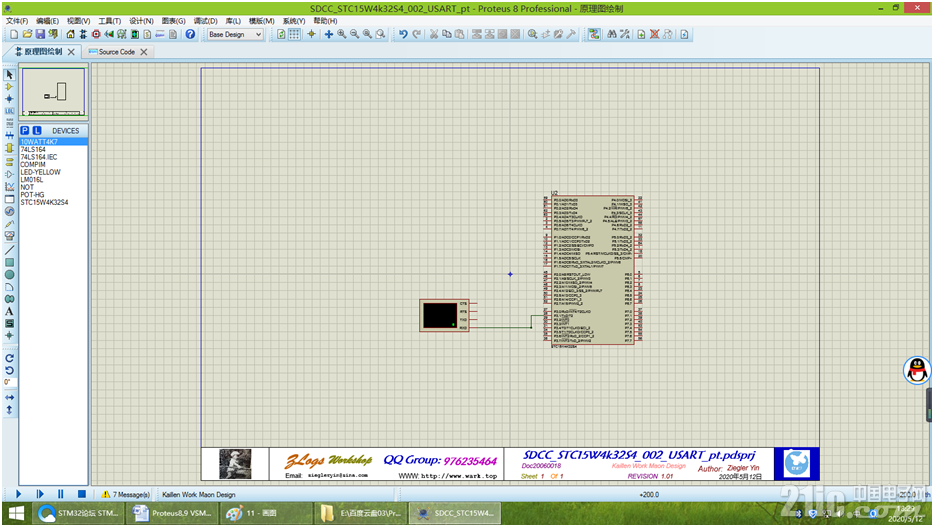Select the Component mode tool

(x=9, y=87)
